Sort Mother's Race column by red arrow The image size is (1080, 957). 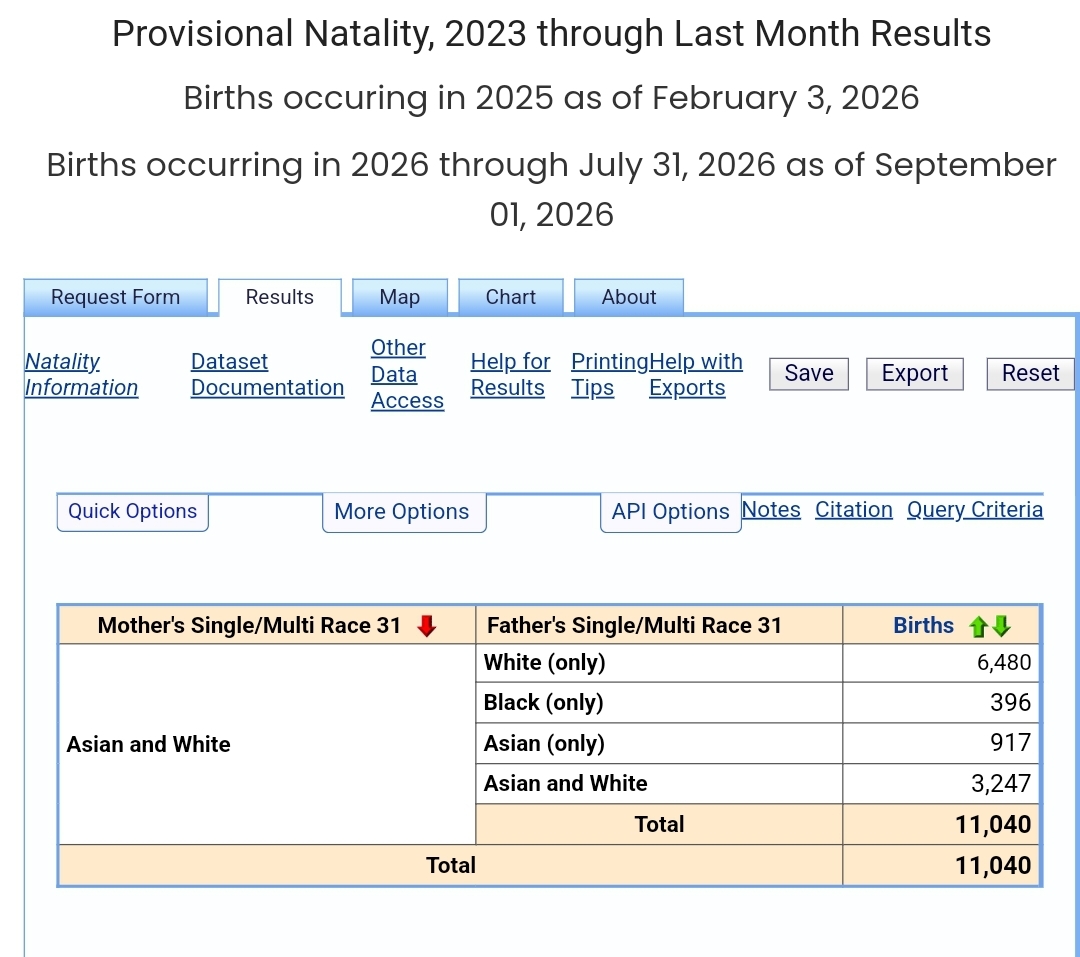click(427, 626)
